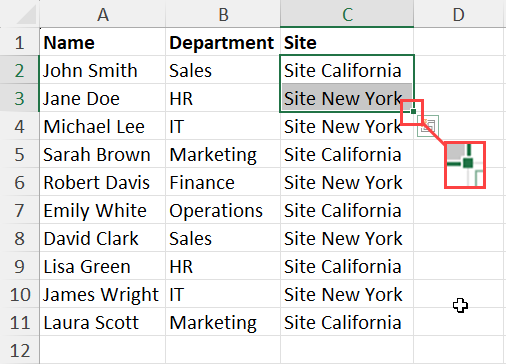Click the Operations cell

point(223,210)
